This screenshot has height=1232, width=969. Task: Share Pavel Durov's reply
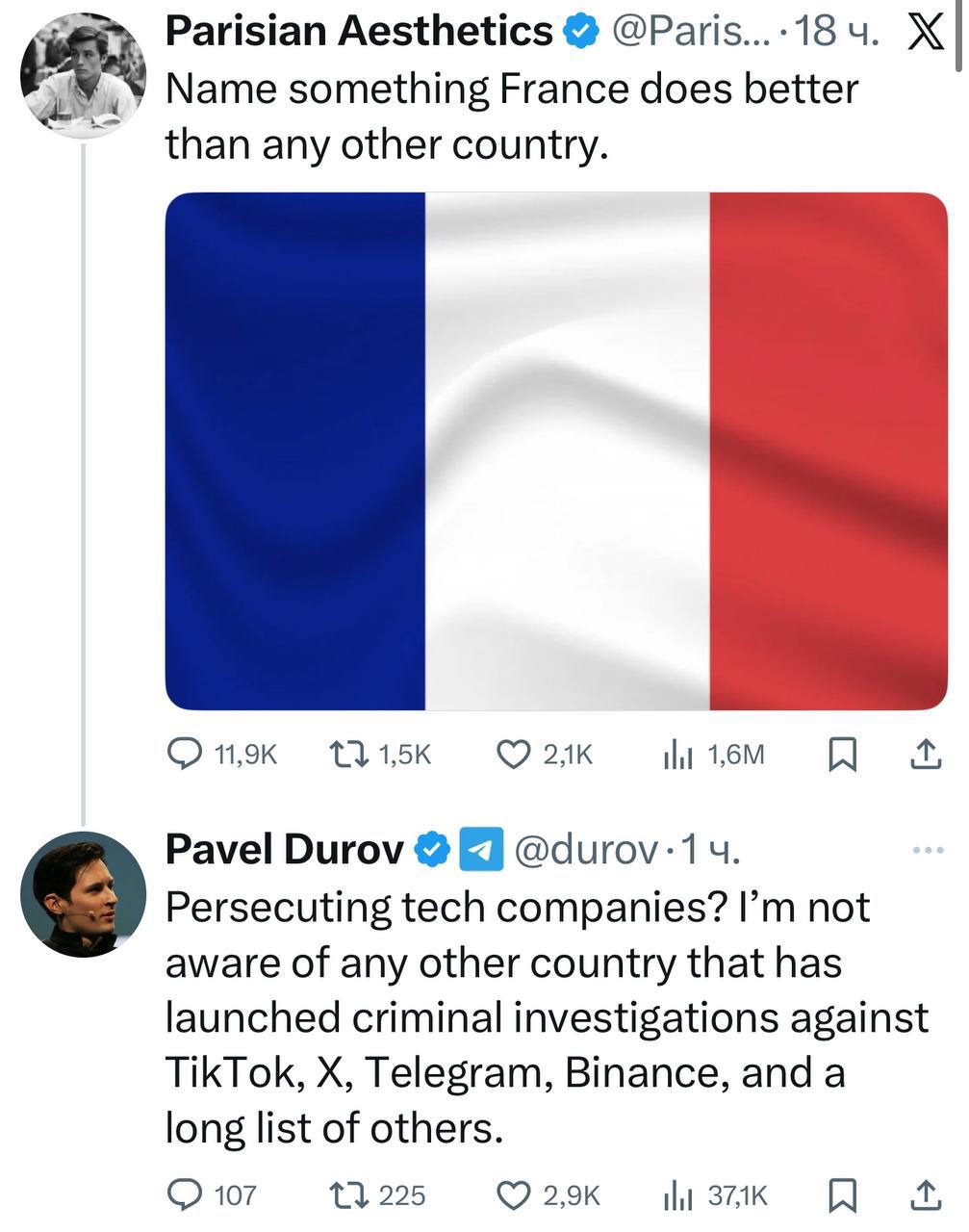click(x=925, y=1195)
